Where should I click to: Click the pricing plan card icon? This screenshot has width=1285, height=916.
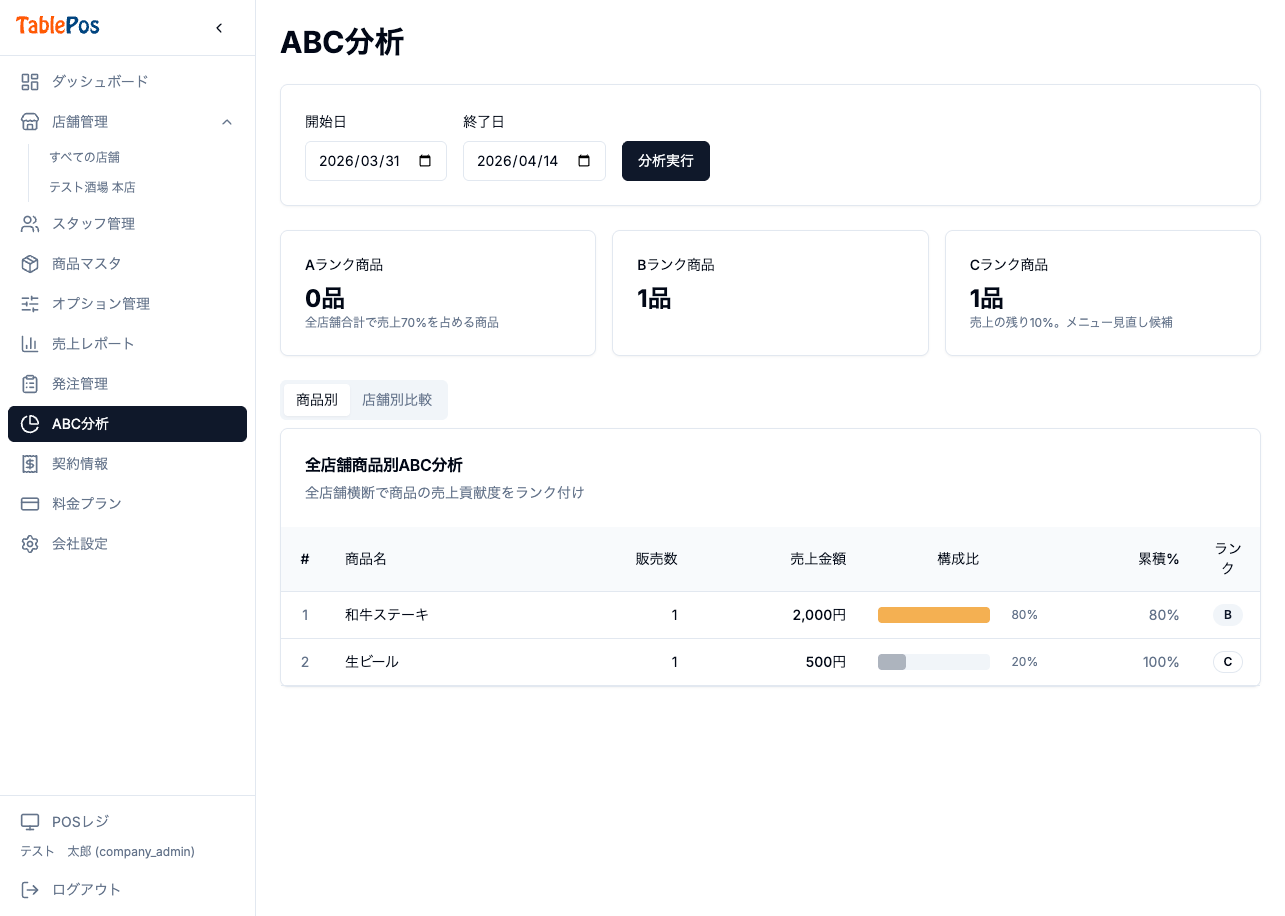click(x=30, y=504)
